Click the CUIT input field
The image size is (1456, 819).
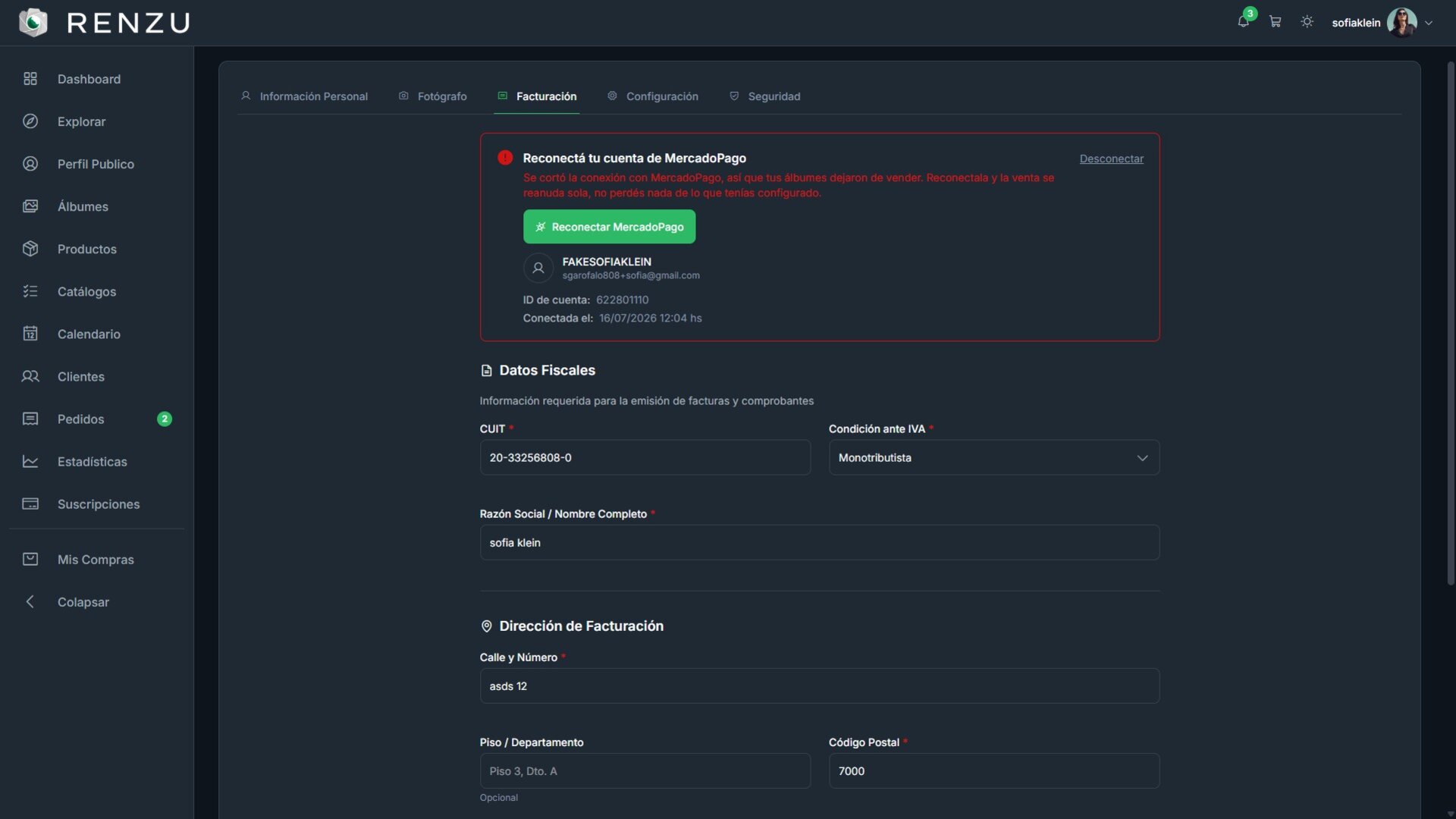tap(645, 457)
